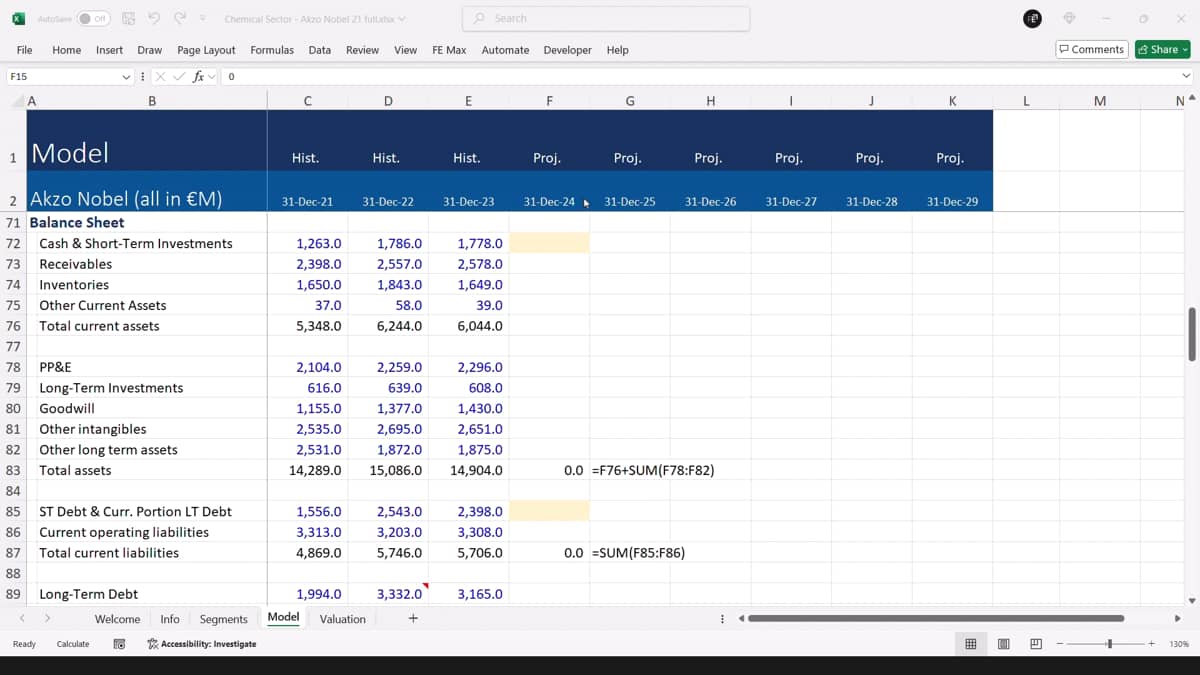
Task: Click the Comments button
Action: (1092, 49)
